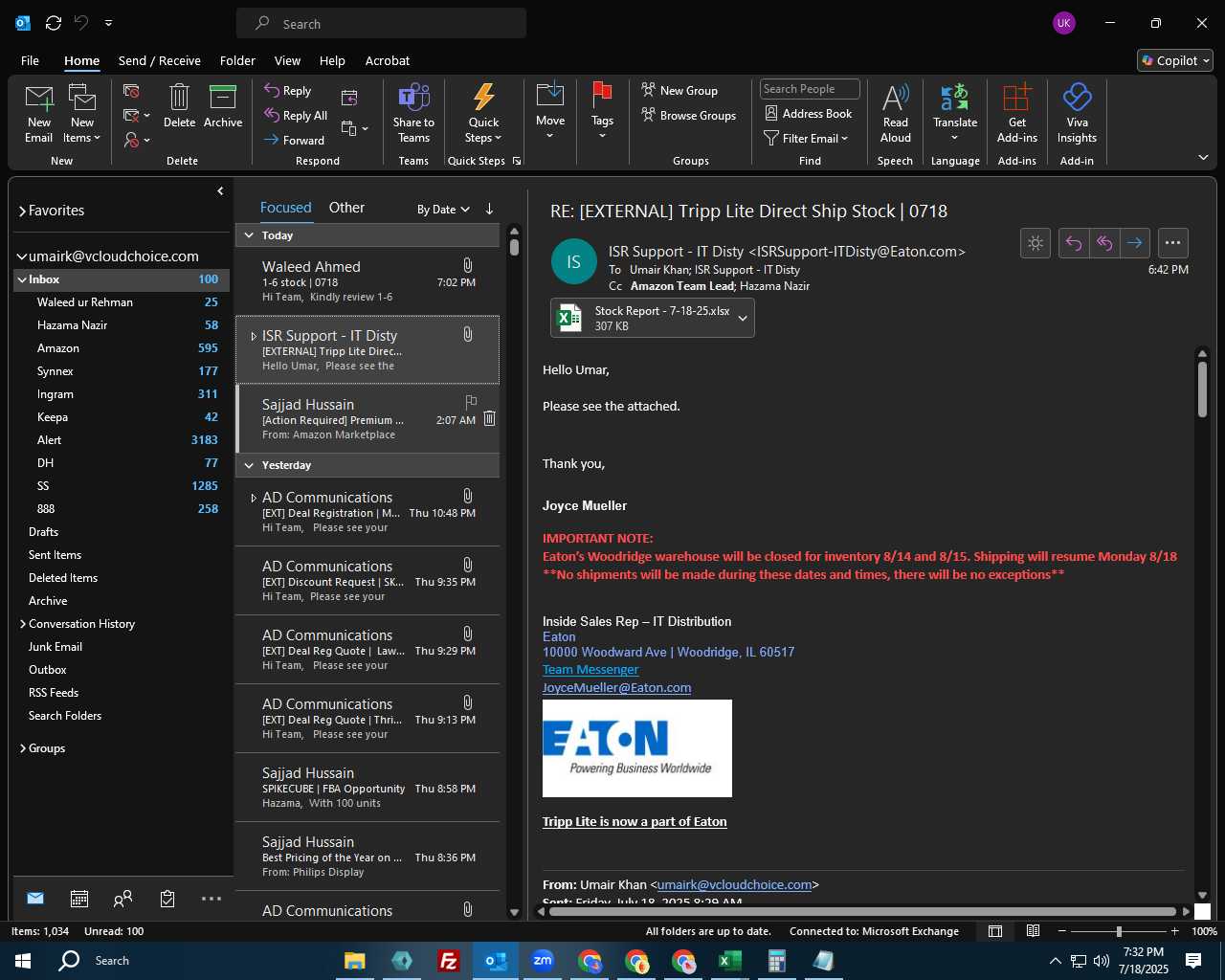Collapse the Yesterday group header
This screenshot has width=1225, height=980.
coord(249,465)
